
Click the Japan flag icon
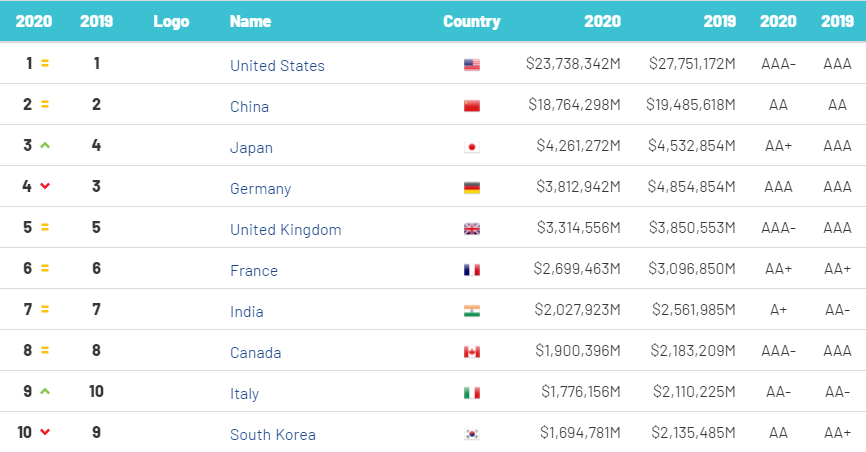(x=472, y=147)
